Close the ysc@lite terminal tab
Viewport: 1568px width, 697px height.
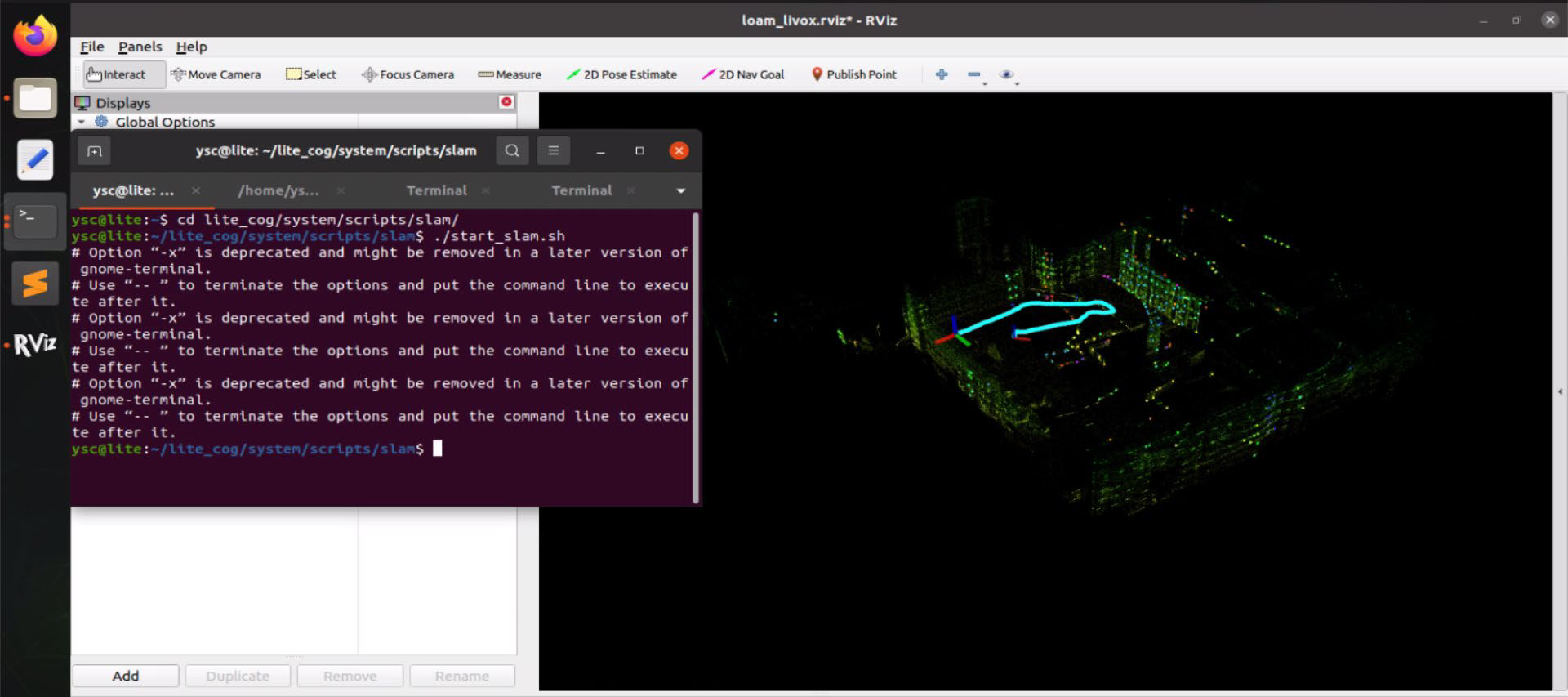(196, 190)
